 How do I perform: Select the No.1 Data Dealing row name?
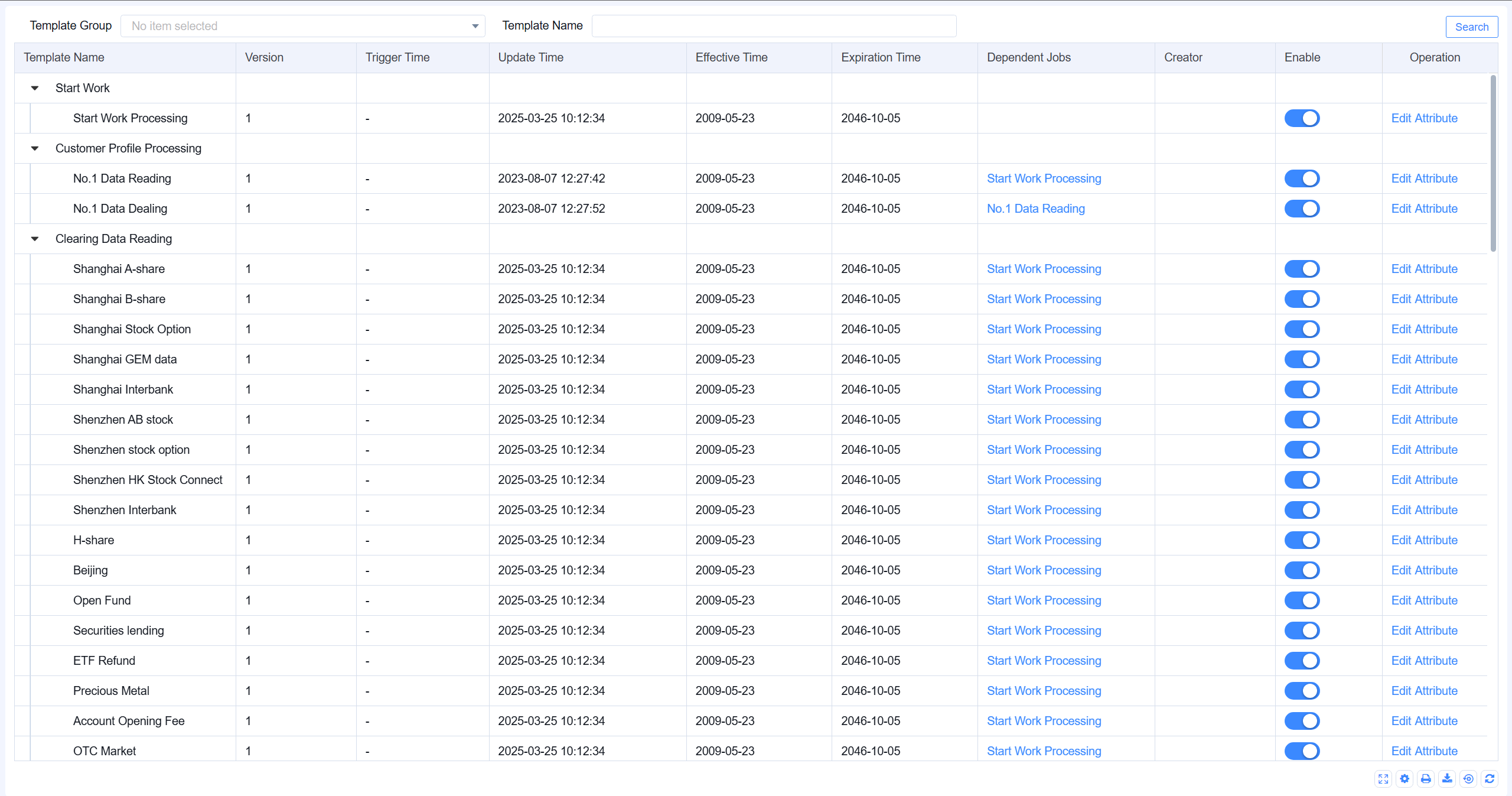120,209
